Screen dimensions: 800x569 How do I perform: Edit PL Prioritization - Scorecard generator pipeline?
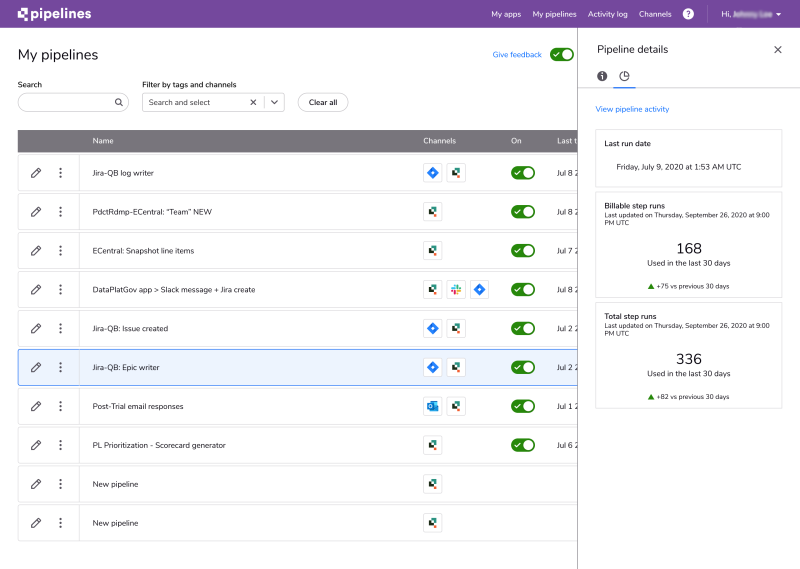[36, 445]
